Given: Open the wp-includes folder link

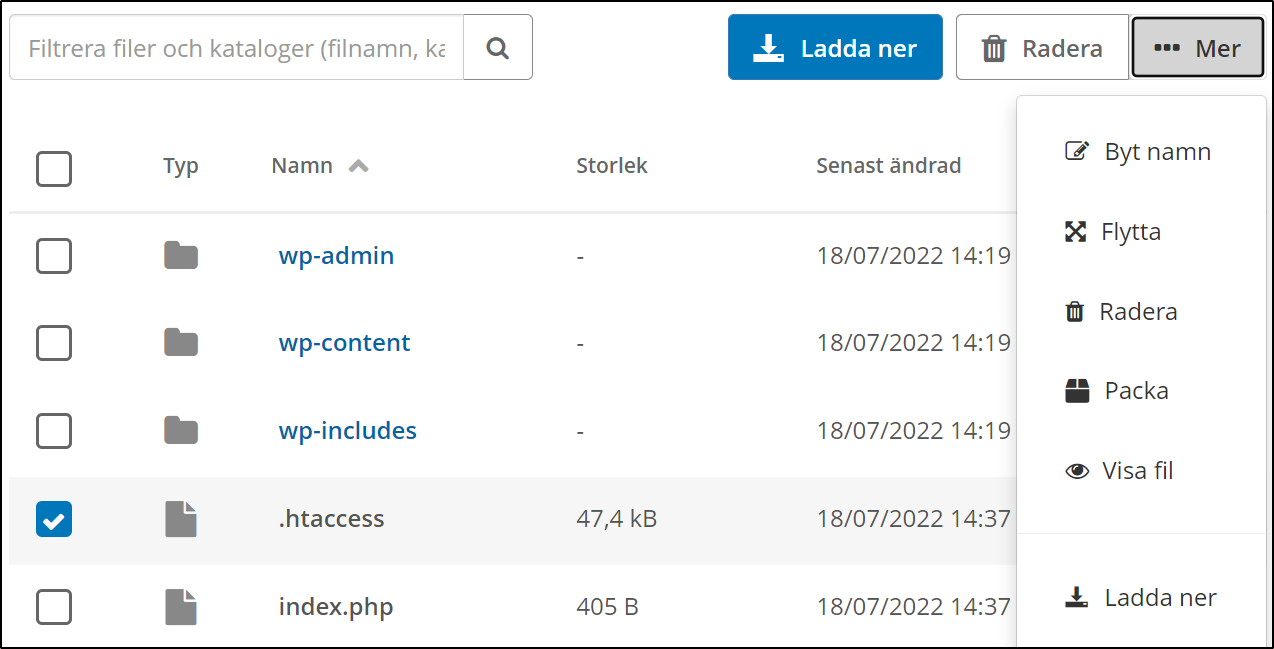Looking at the screenshot, I should (x=347, y=431).
